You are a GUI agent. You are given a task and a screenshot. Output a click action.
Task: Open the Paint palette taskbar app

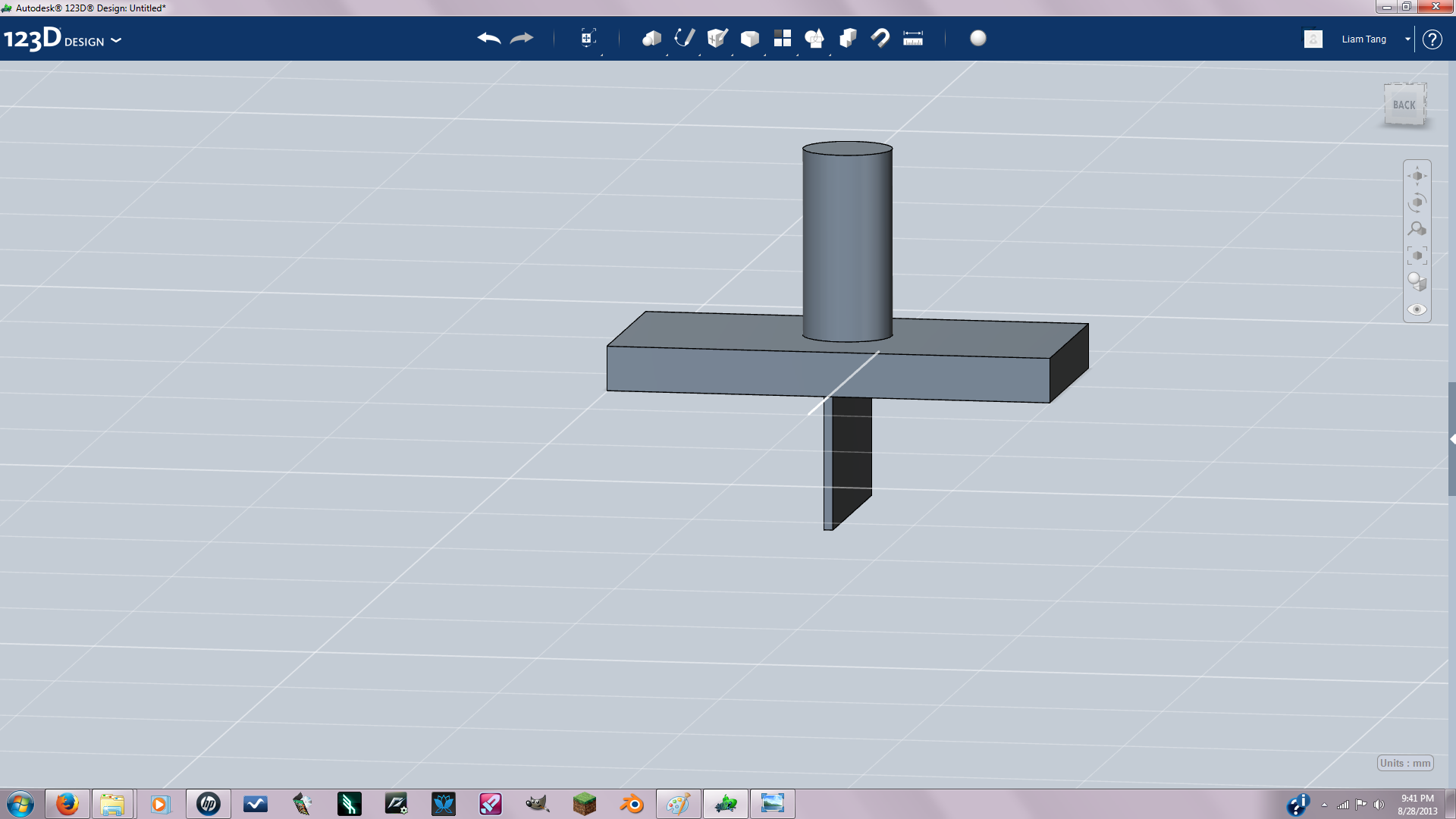coord(679,804)
